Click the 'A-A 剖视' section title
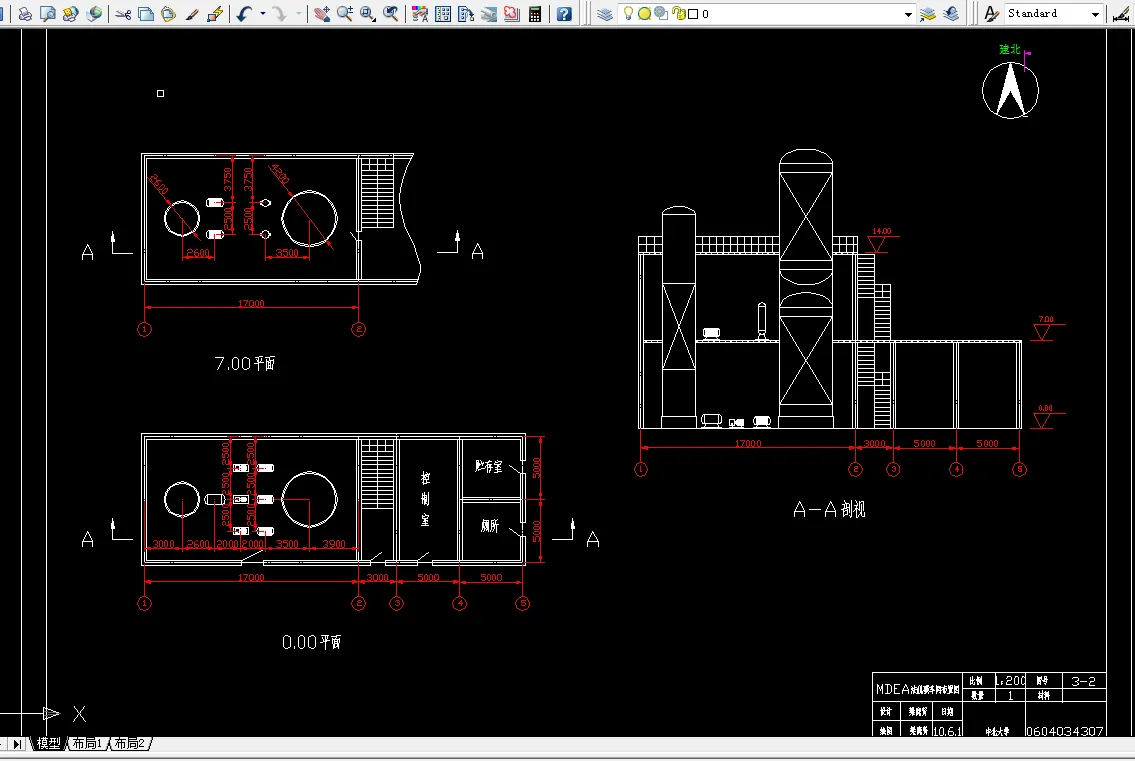Viewport: 1135px width, 761px height. [829, 510]
